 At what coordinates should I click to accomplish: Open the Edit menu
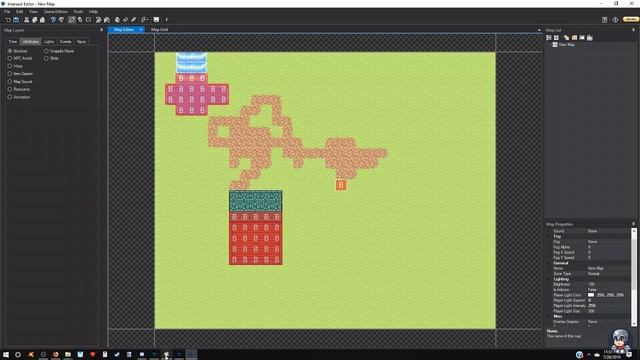[x=19, y=11]
